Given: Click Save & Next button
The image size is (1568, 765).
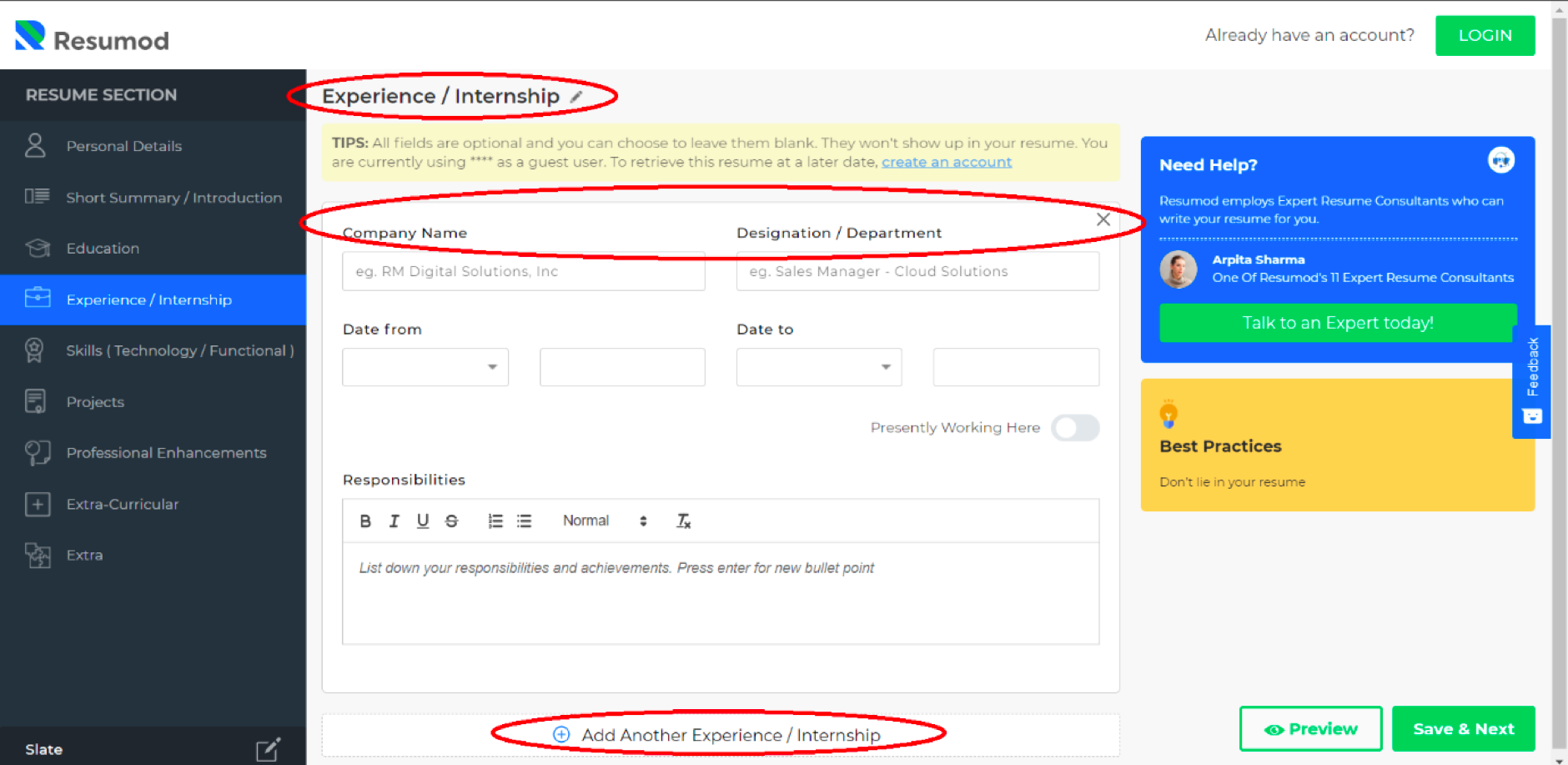Looking at the screenshot, I should [1464, 729].
